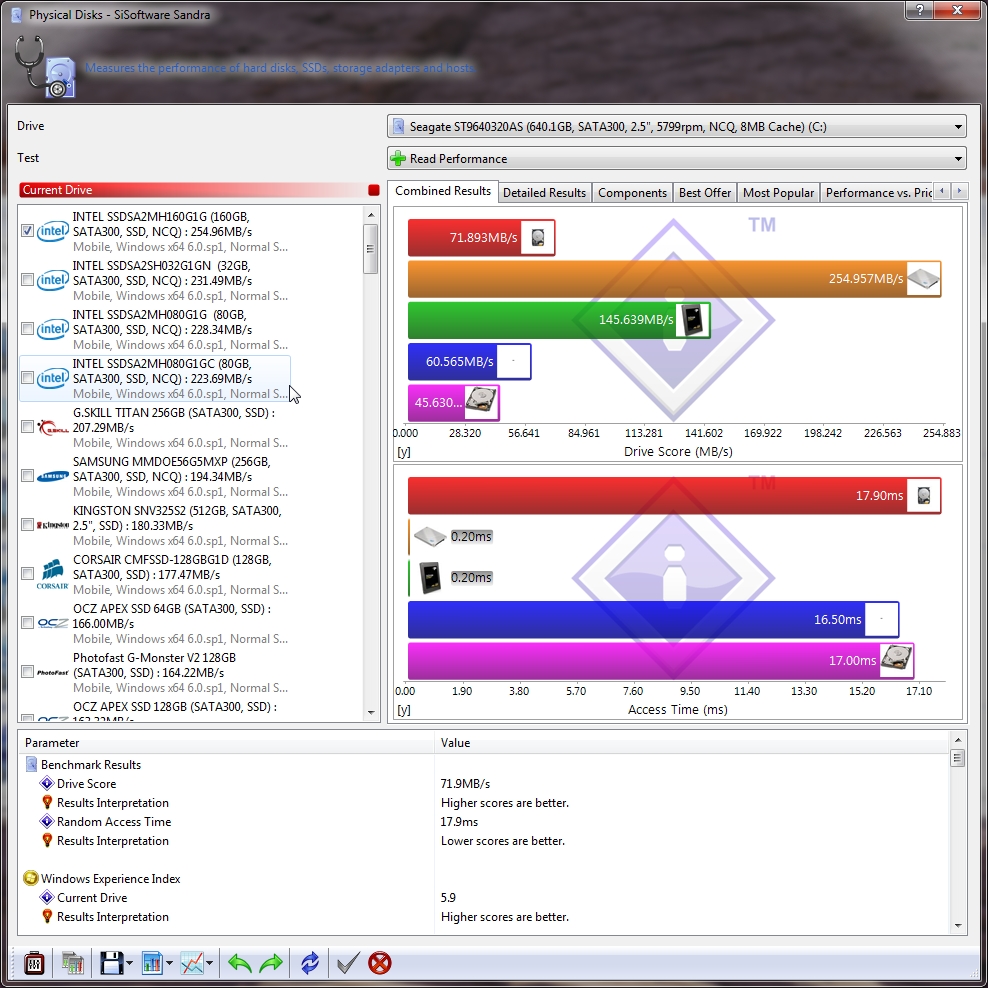The image size is (988, 988).
Task: Click the green 145.639MB/s score bar
Action: coord(559,320)
